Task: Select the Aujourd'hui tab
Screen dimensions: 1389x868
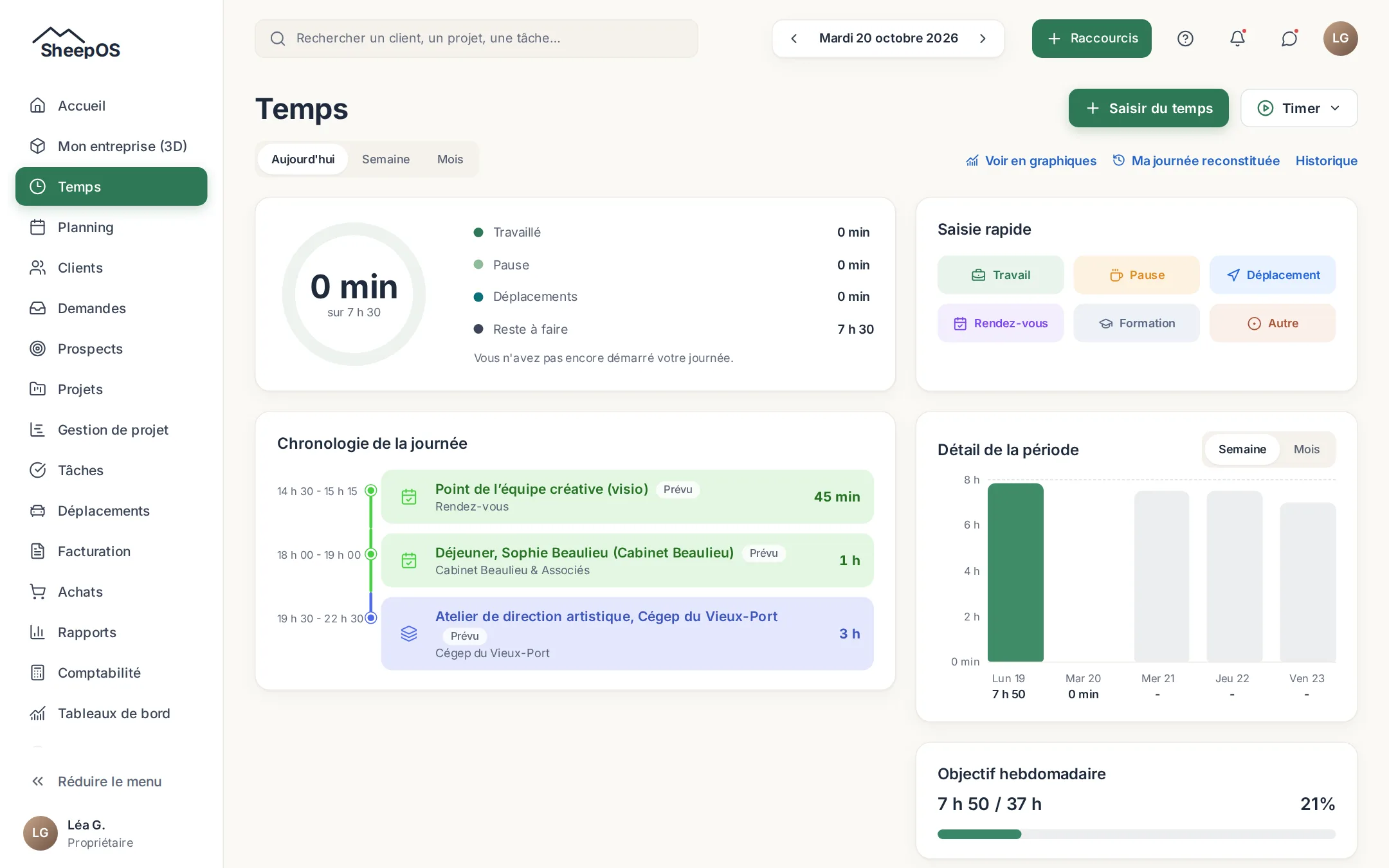Action: pyautogui.click(x=303, y=159)
